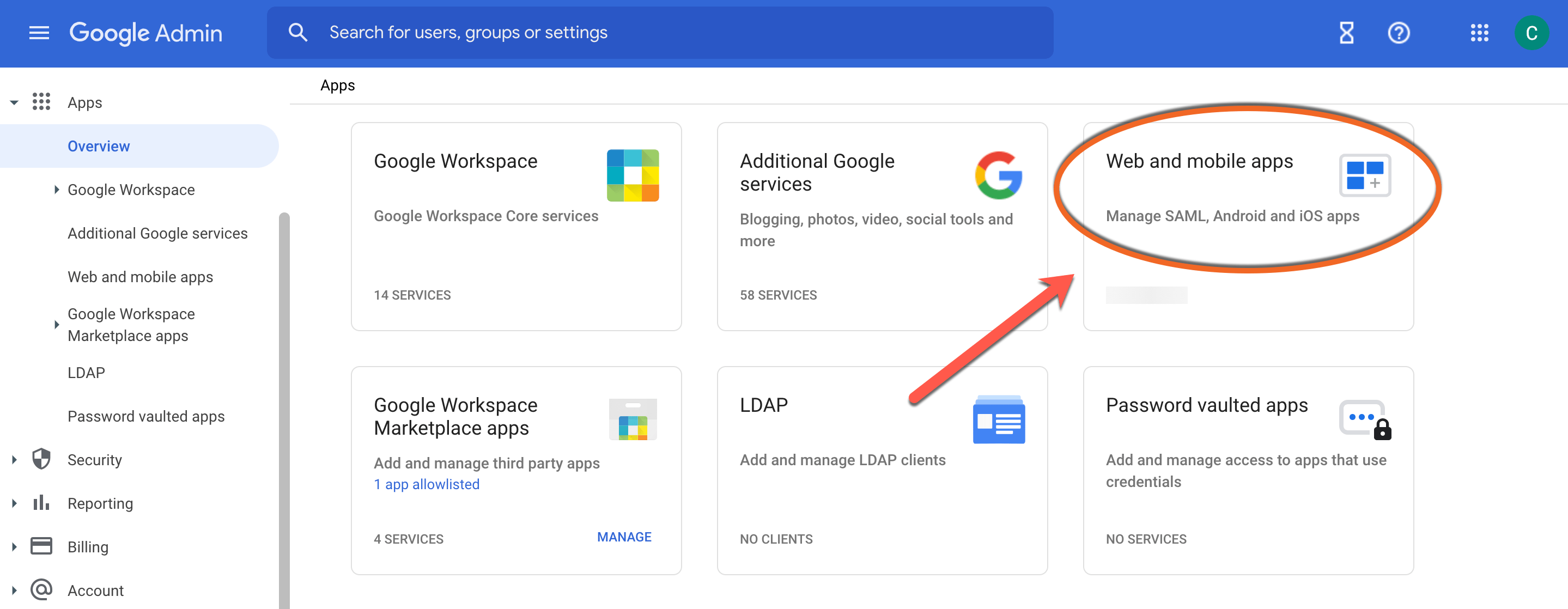Image resolution: width=1568 pixels, height=609 pixels.
Task: Click the Account @ icon
Action: click(x=40, y=589)
